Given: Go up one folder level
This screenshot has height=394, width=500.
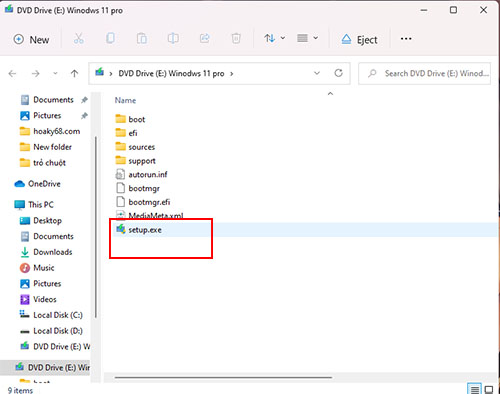Looking at the screenshot, I should [75, 73].
